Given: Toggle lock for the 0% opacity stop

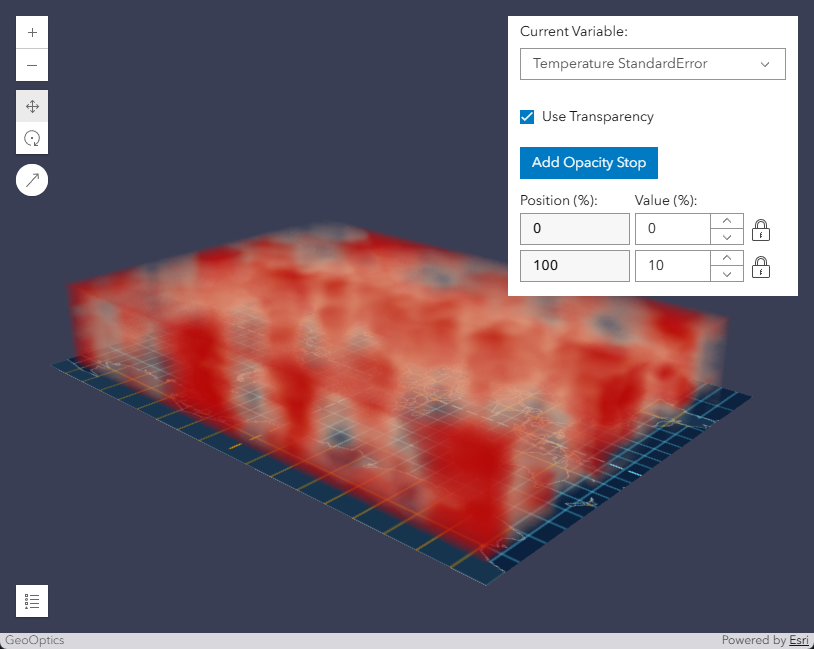Looking at the screenshot, I should click(761, 230).
